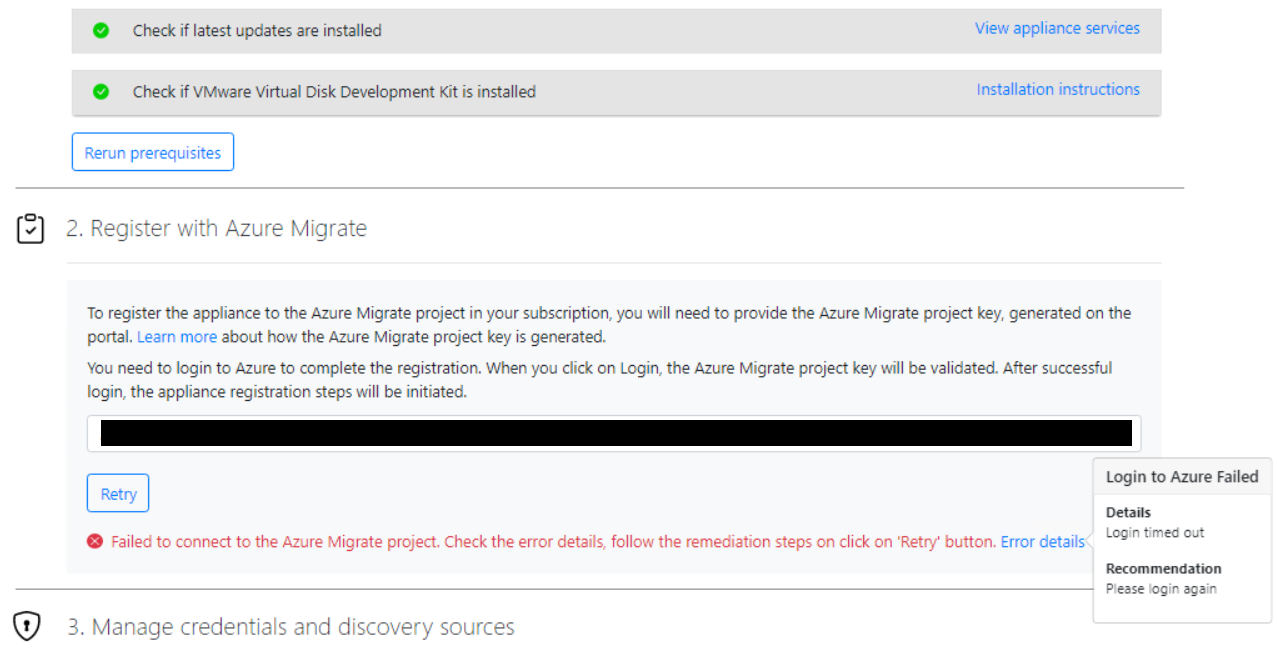
Task: Click the clipboard icon for Register step
Action: 30,229
